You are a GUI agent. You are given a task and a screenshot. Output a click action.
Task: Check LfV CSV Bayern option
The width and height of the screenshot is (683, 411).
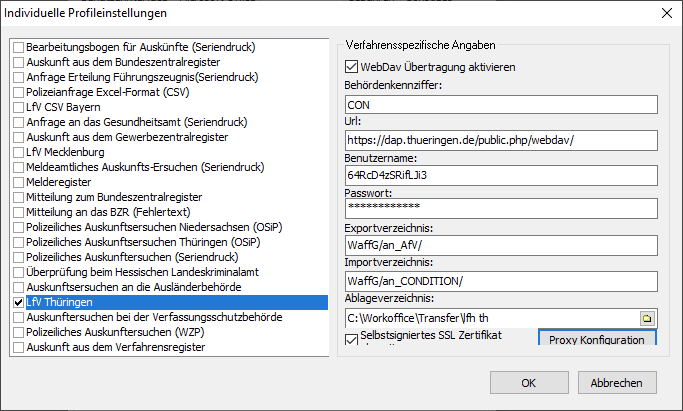click(x=19, y=107)
